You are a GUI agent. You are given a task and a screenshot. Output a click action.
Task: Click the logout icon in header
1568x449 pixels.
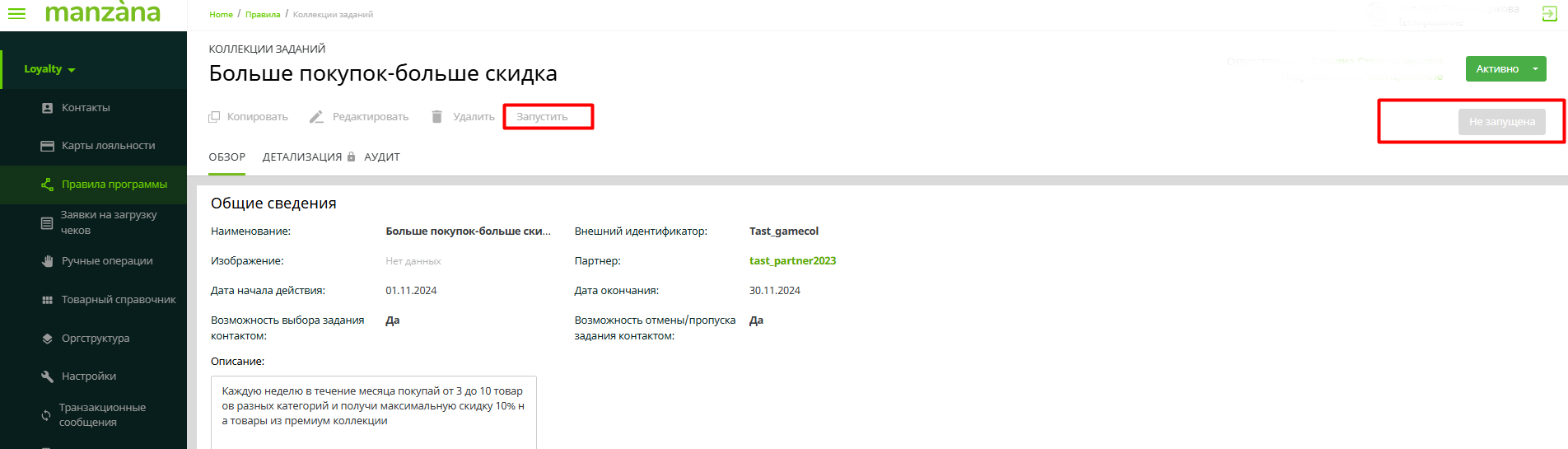coord(1549,14)
